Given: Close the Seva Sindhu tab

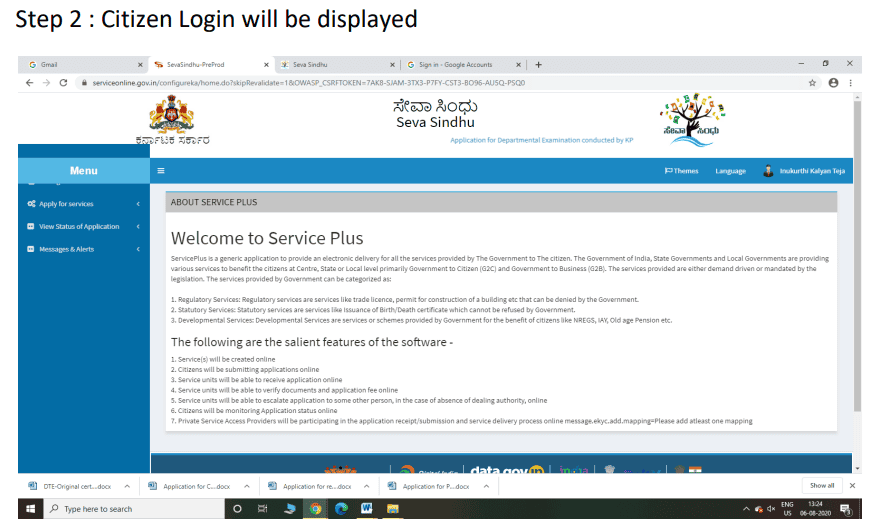Looking at the screenshot, I should coord(393,65).
